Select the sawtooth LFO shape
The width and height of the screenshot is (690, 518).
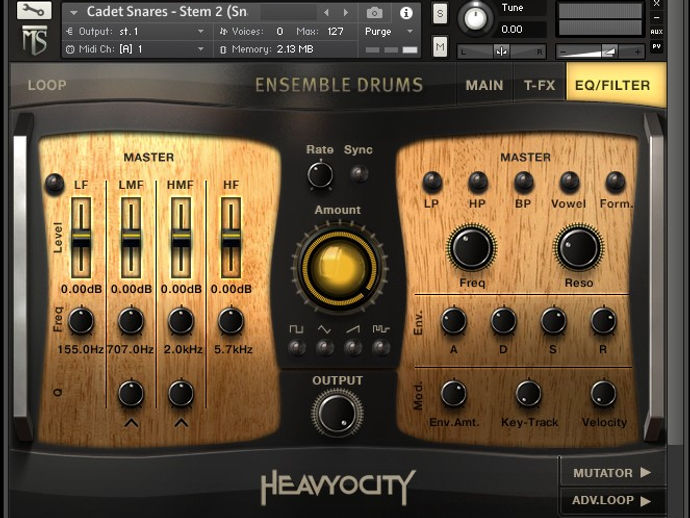pos(353,348)
